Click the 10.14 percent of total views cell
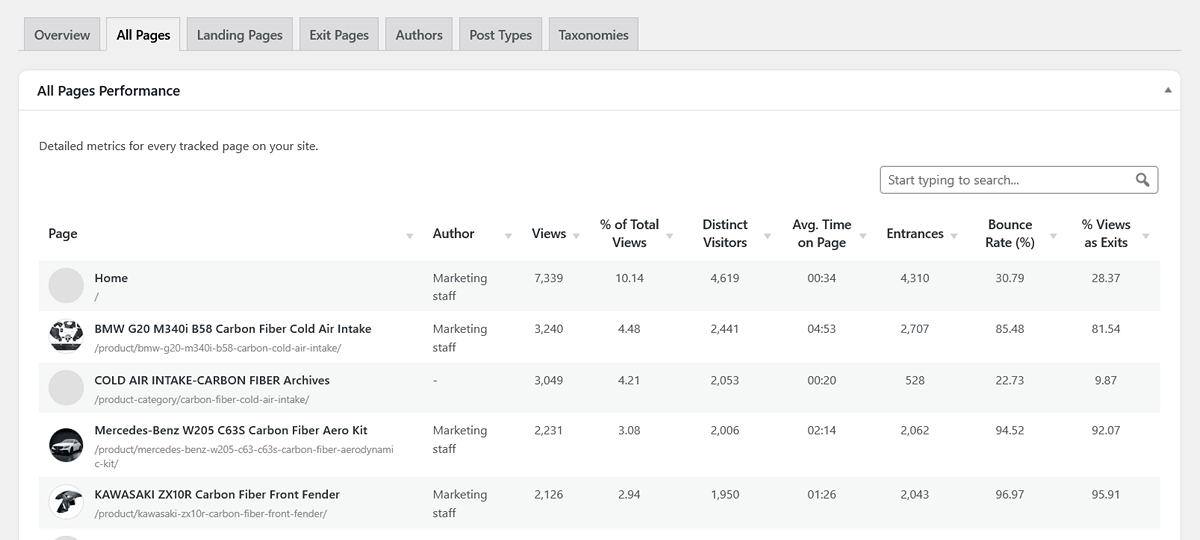The width and height of the screenshot is (1200, 540). [x=630, y=278]
